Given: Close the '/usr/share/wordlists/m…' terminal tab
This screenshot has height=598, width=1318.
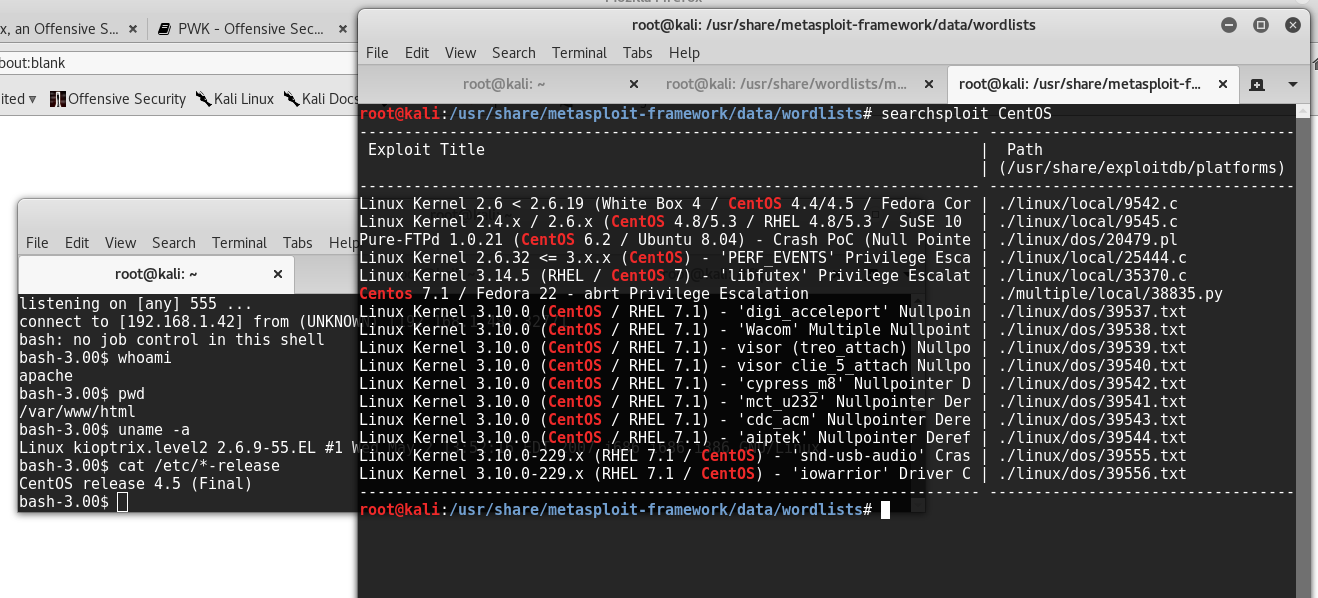Looking at the screenshot, I should coord(926,84).
